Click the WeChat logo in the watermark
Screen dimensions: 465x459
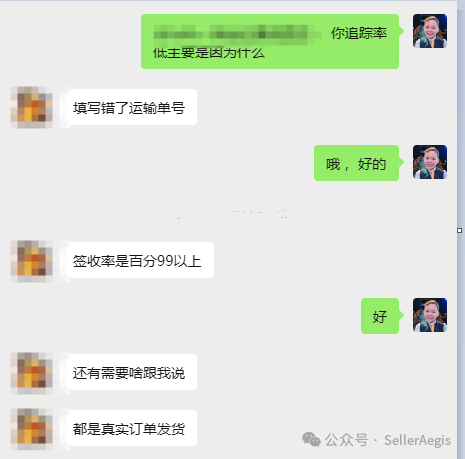(x=311, y=439)
